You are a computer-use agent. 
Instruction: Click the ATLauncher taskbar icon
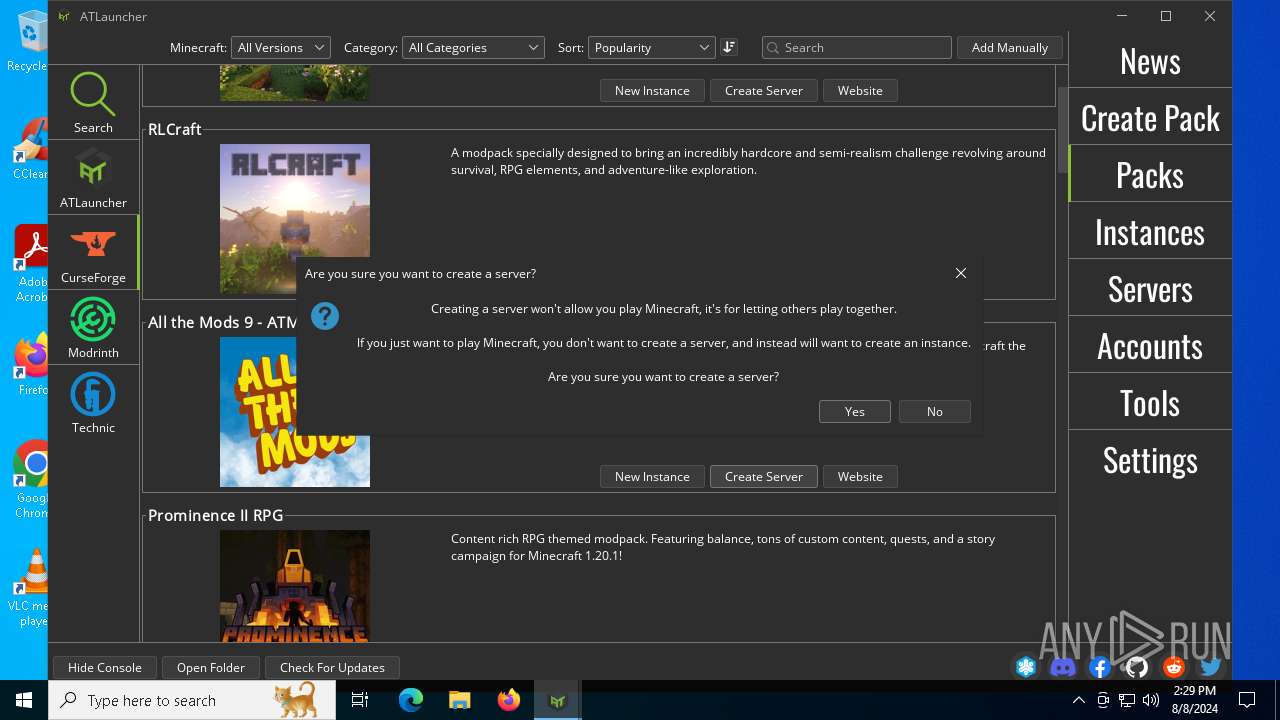pos(558,700)
